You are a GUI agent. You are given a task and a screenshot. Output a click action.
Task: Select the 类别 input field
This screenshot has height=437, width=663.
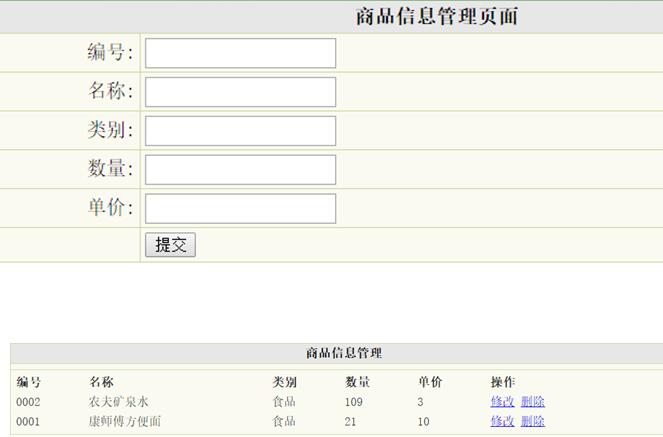pos(240,131)
